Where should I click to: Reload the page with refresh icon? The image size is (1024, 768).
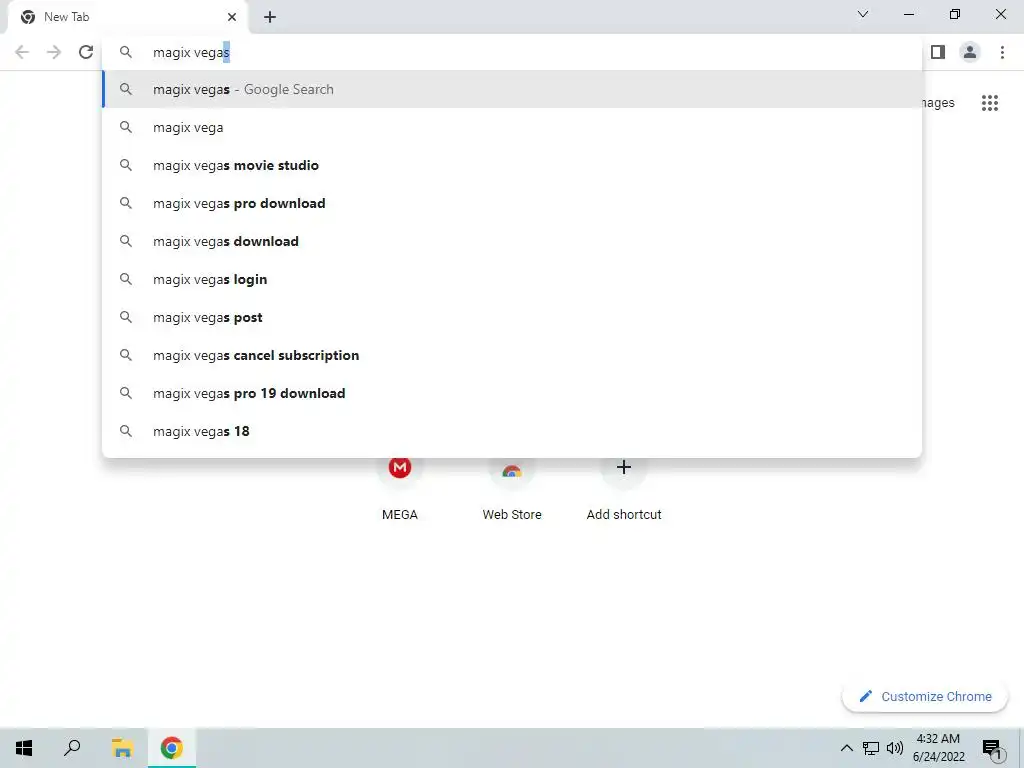coord(86,52)
